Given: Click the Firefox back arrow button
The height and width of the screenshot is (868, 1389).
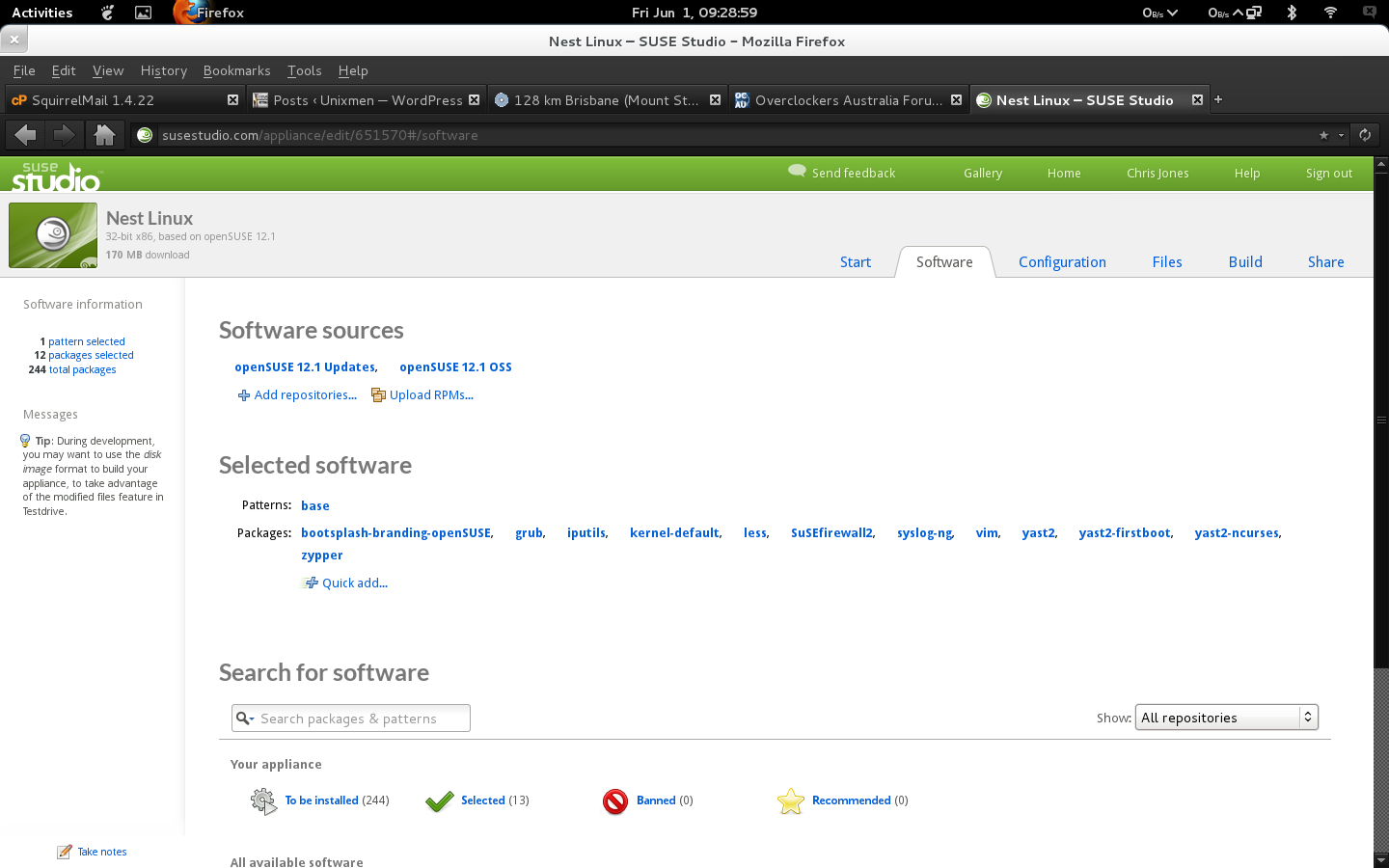Looking at the screenshot, I should point(26,135).
